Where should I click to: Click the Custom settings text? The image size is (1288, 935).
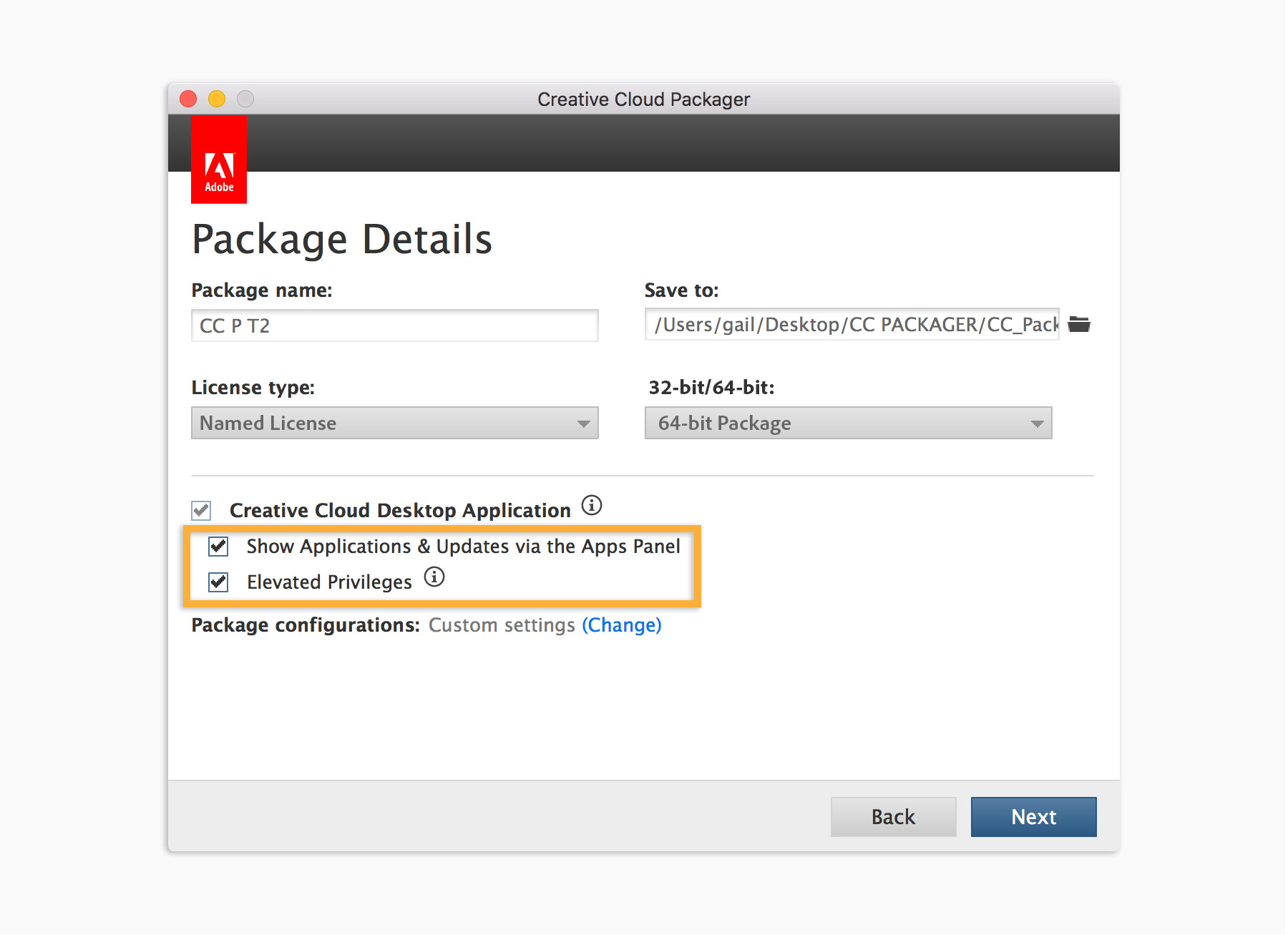pyautogui.click(x=502, y=625)
